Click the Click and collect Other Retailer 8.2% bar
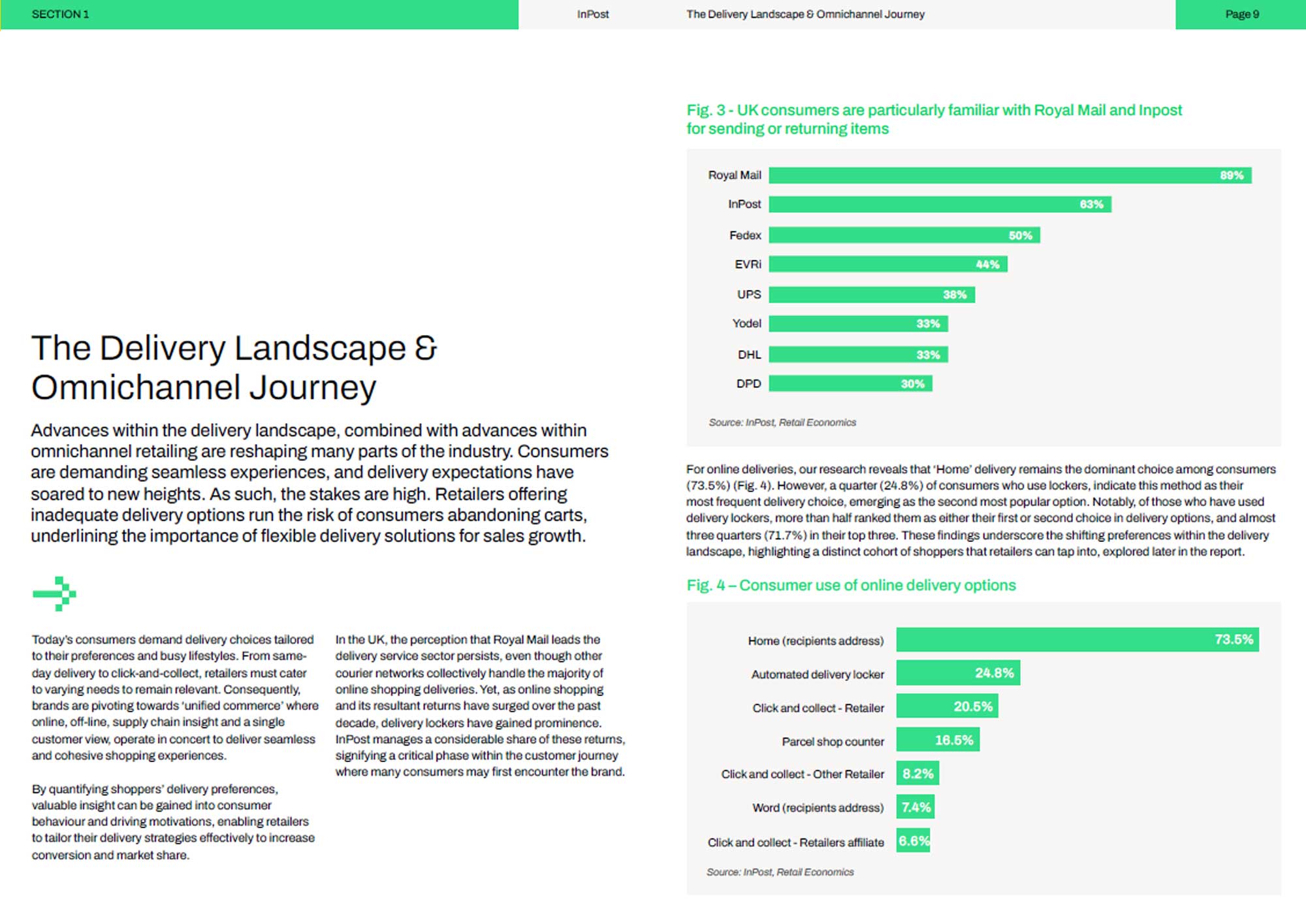 [x=917, y=774]
